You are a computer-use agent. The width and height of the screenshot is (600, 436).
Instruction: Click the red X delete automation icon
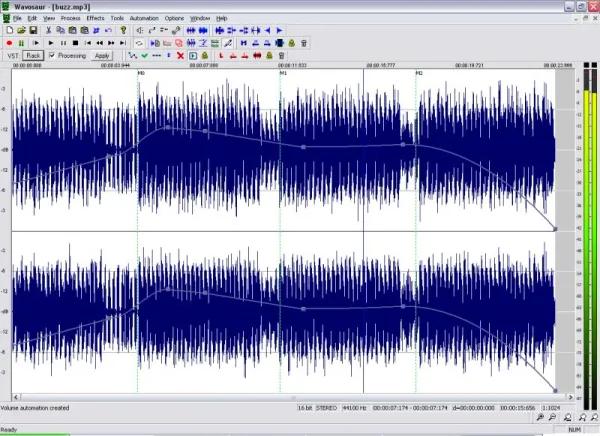click(179, 56)
